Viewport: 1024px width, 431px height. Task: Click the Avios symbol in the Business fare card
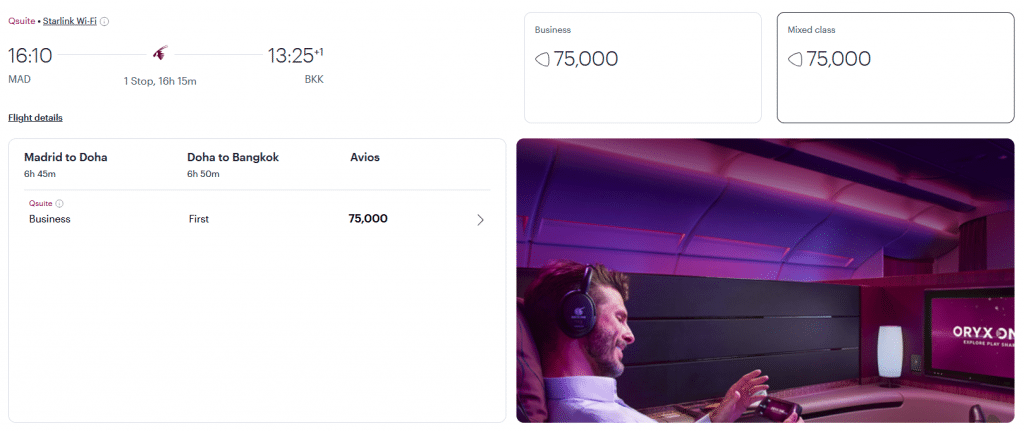click(543, 59)
